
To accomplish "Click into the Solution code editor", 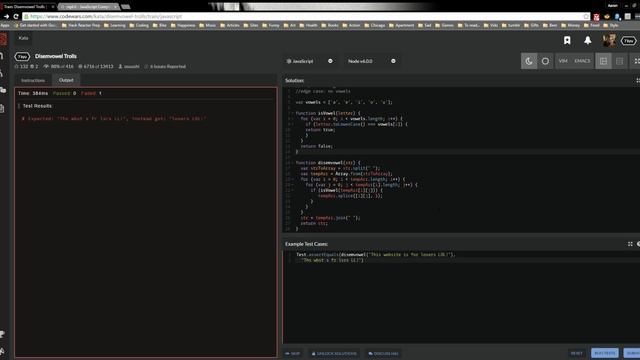I will (461, 159).
